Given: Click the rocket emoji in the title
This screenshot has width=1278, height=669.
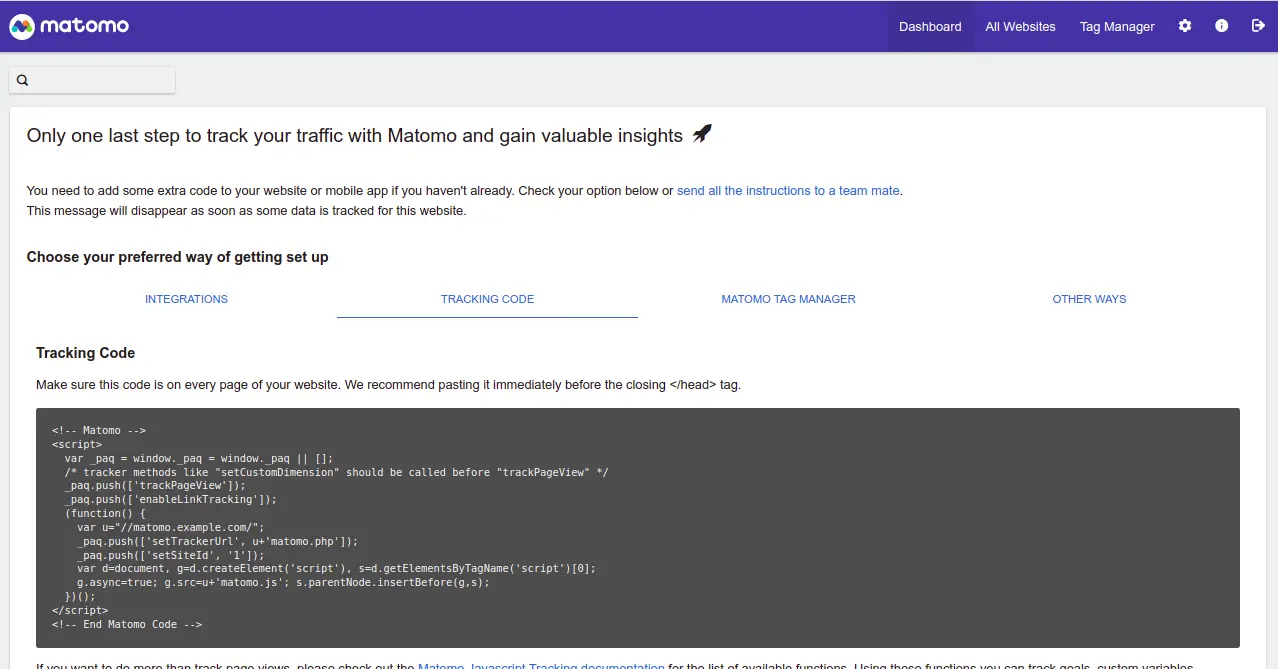Looking at the screenshot, I should tap(703, 134).
